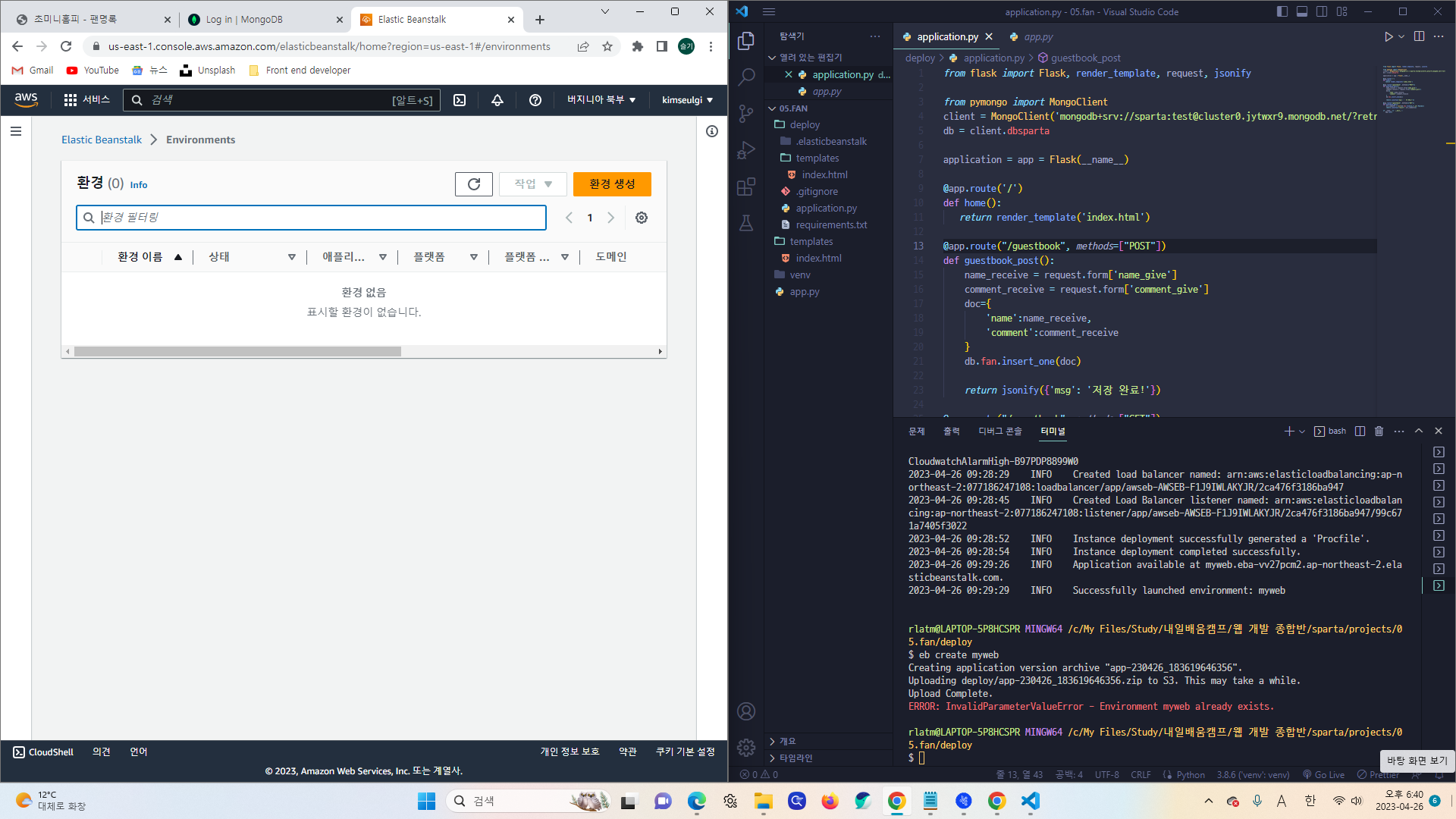The height and width of the screenshot is (819, 1456).
Task: Toggle VS Code secondary side bar
Action: coord(1322,11)
